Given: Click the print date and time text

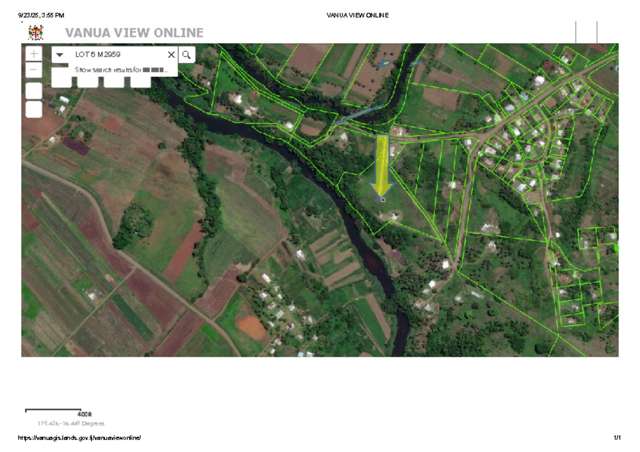Looking at the screenshot, I should coord(41,15).
